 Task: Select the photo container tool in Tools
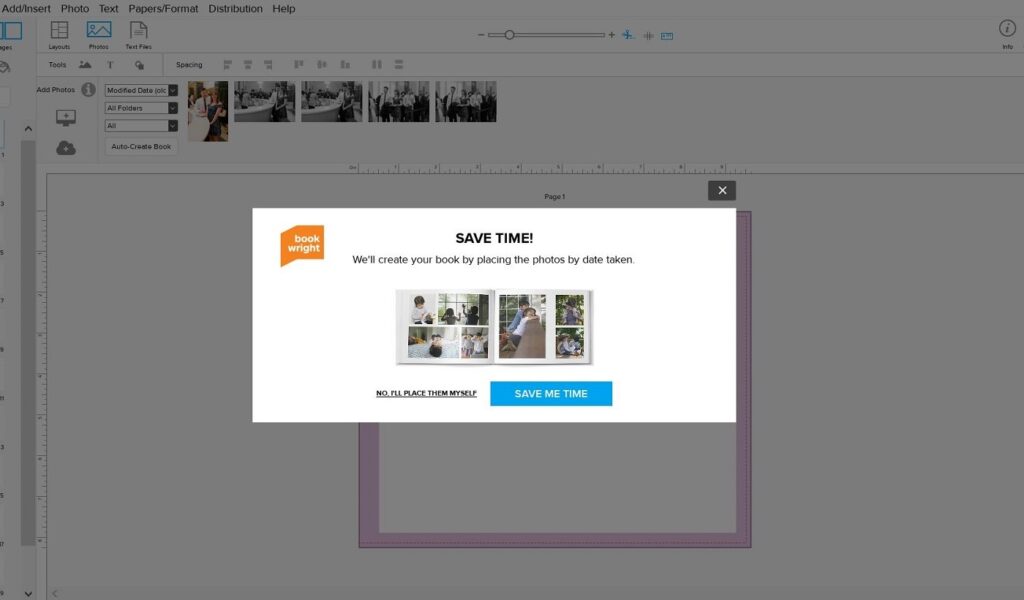tap(85, 65)
